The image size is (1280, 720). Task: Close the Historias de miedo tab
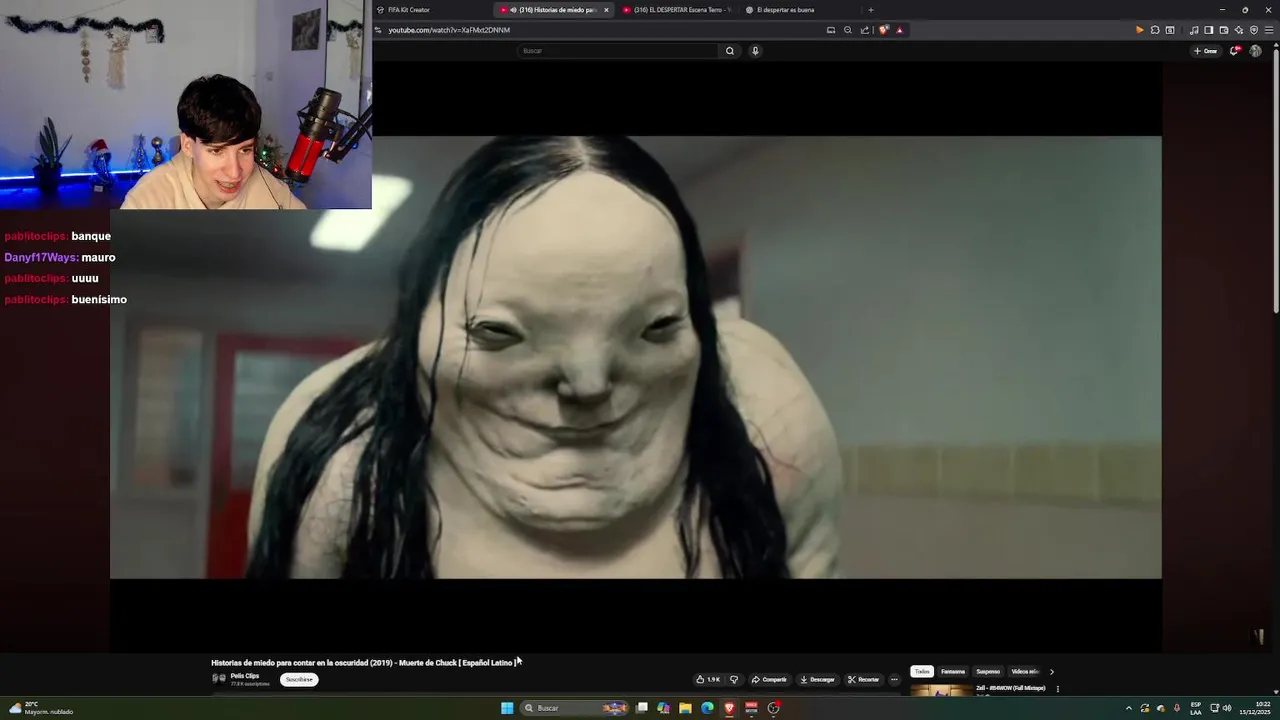(606, 10)
